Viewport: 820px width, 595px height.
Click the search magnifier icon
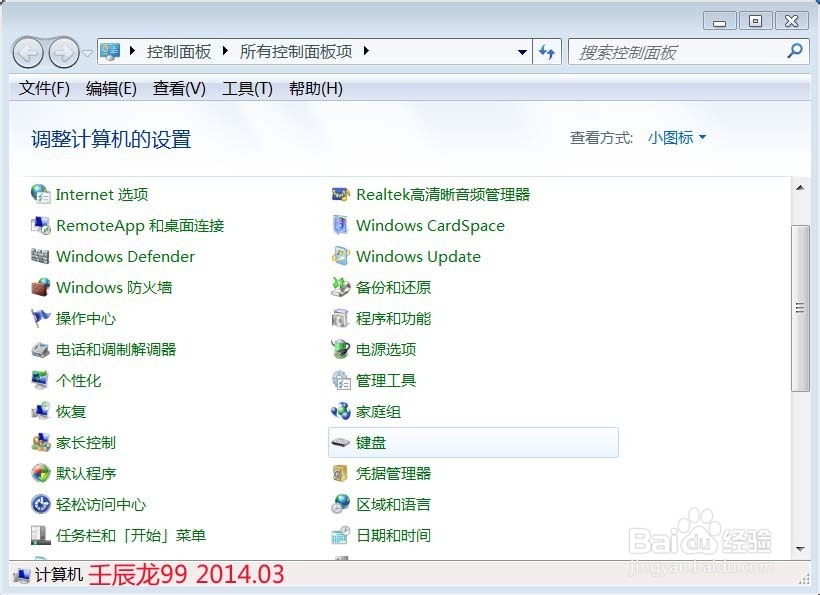click(x=795, y=51)
